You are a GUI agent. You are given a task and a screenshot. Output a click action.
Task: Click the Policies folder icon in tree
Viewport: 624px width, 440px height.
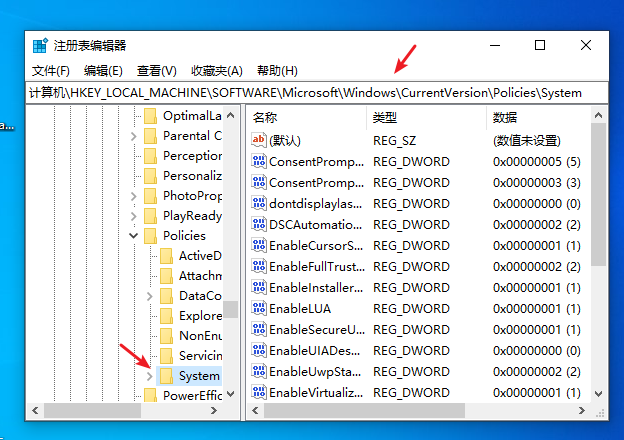[150, 236]
